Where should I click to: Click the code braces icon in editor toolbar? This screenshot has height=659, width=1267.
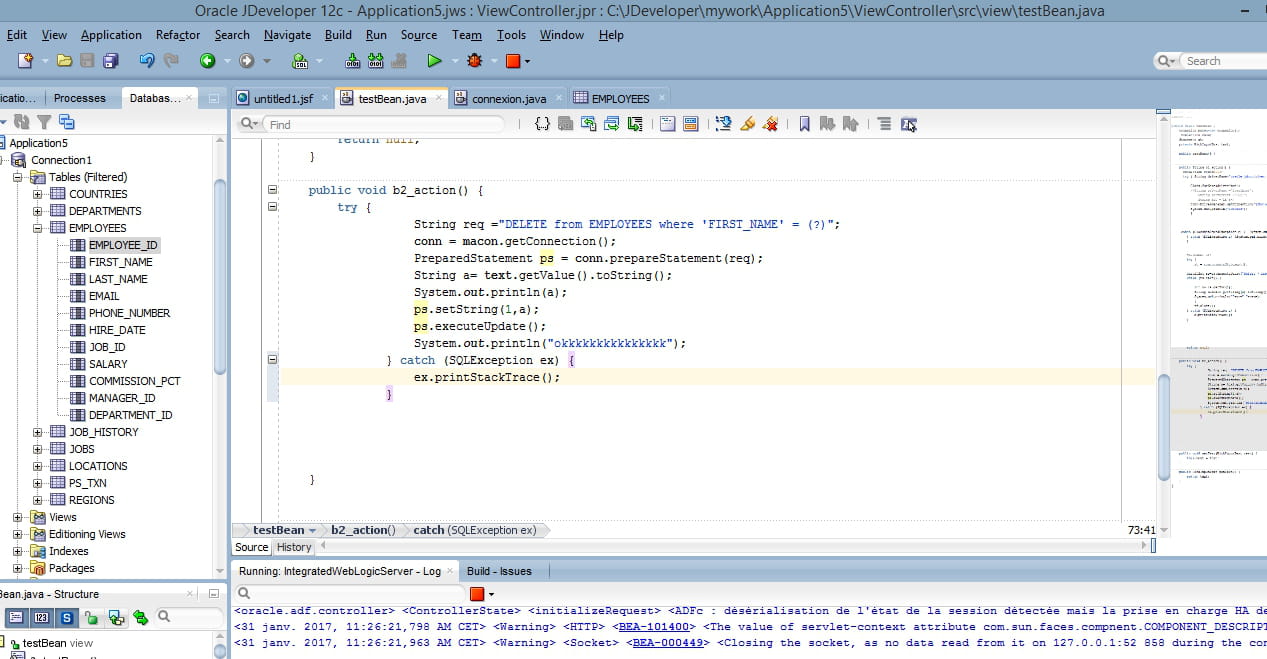pos(542,124)
